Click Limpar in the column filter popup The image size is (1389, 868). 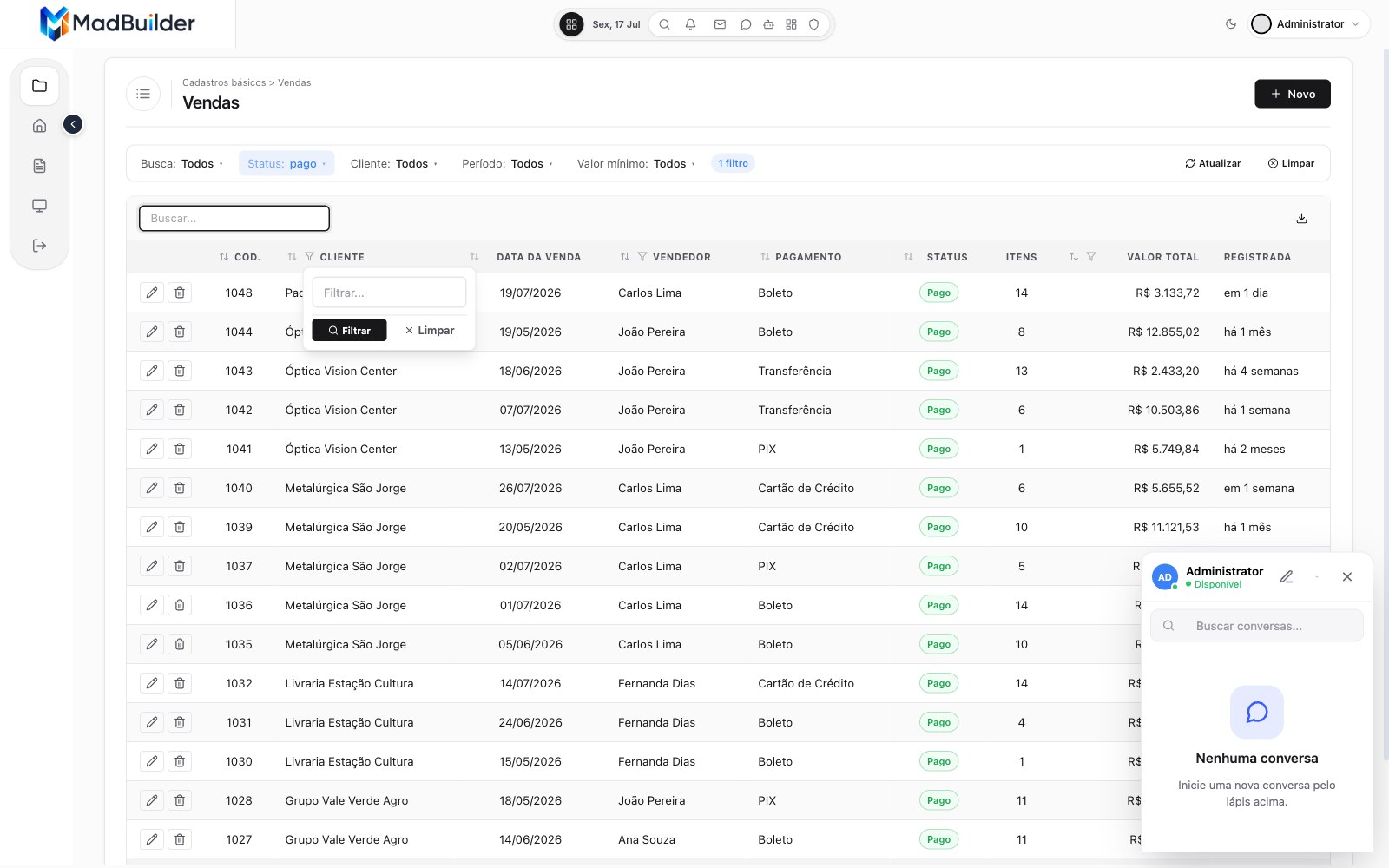pos(430,331)
